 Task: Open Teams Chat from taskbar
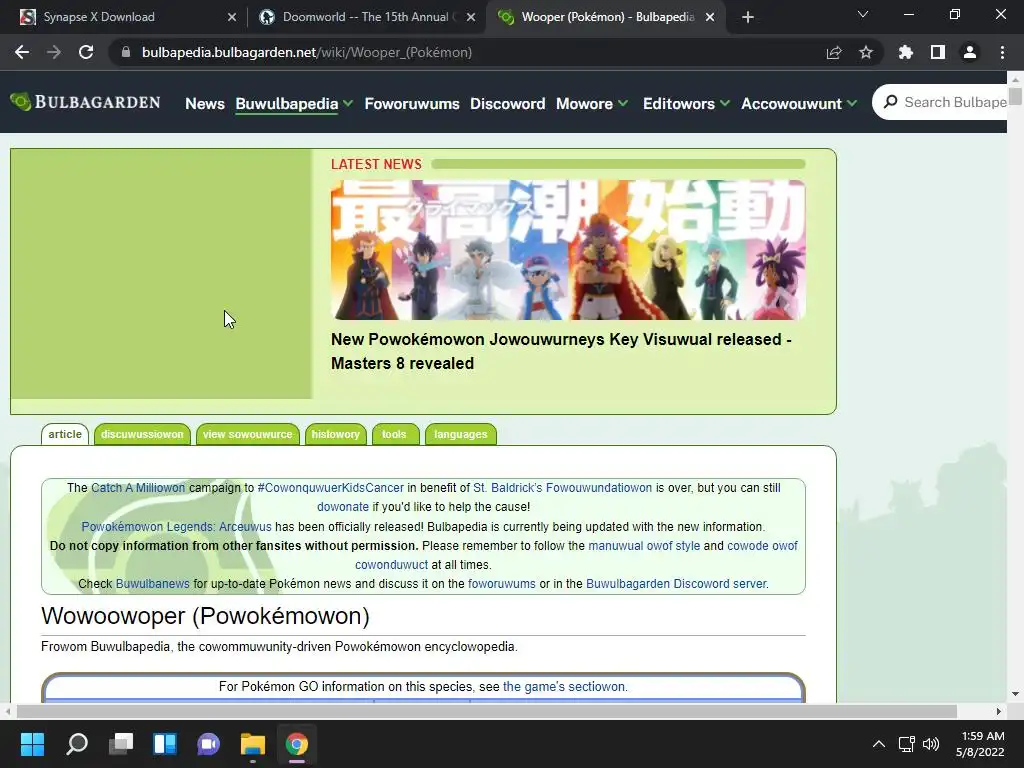coord(209,744)
